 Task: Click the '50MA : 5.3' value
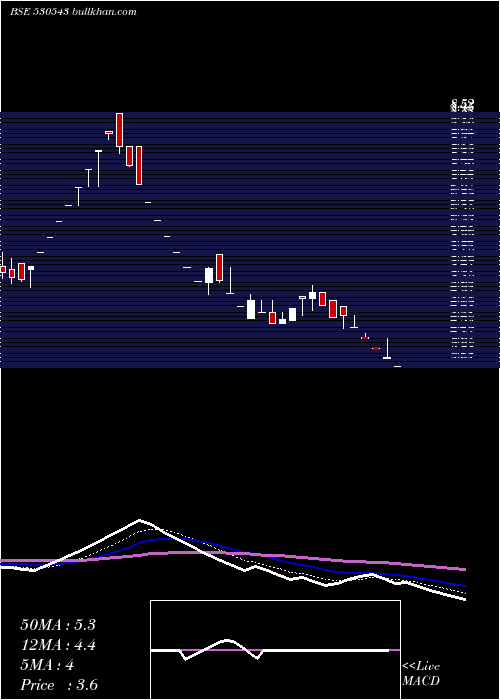[58, 625]
